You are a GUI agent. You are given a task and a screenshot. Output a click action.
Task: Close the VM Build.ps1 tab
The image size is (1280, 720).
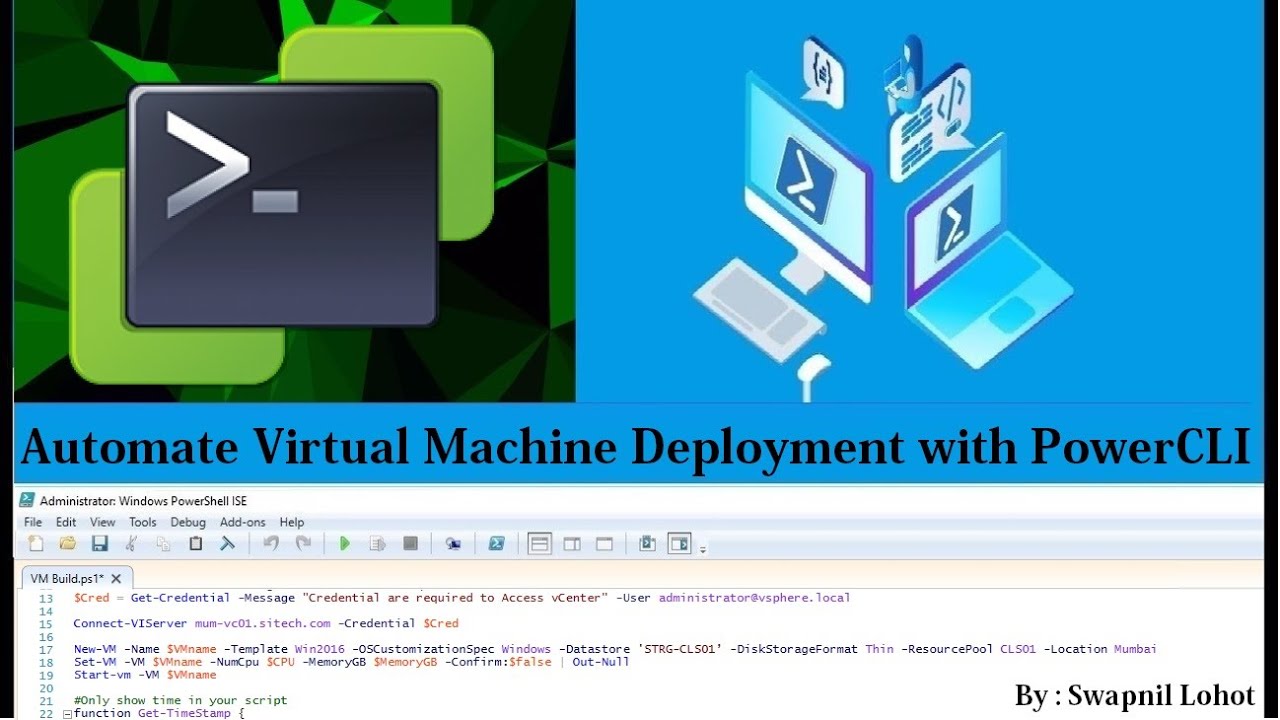[116, 578]
